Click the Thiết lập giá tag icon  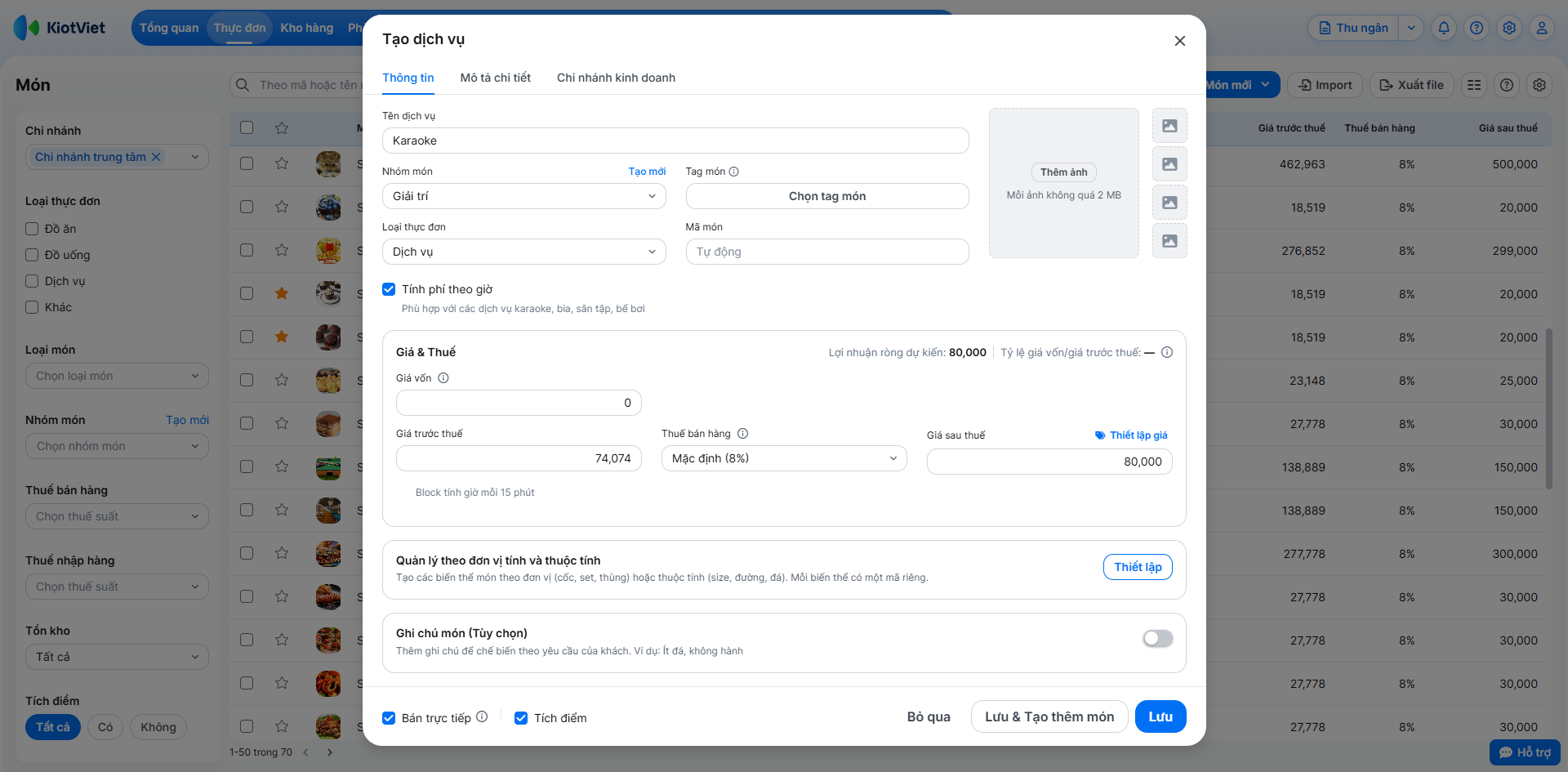1100,435
